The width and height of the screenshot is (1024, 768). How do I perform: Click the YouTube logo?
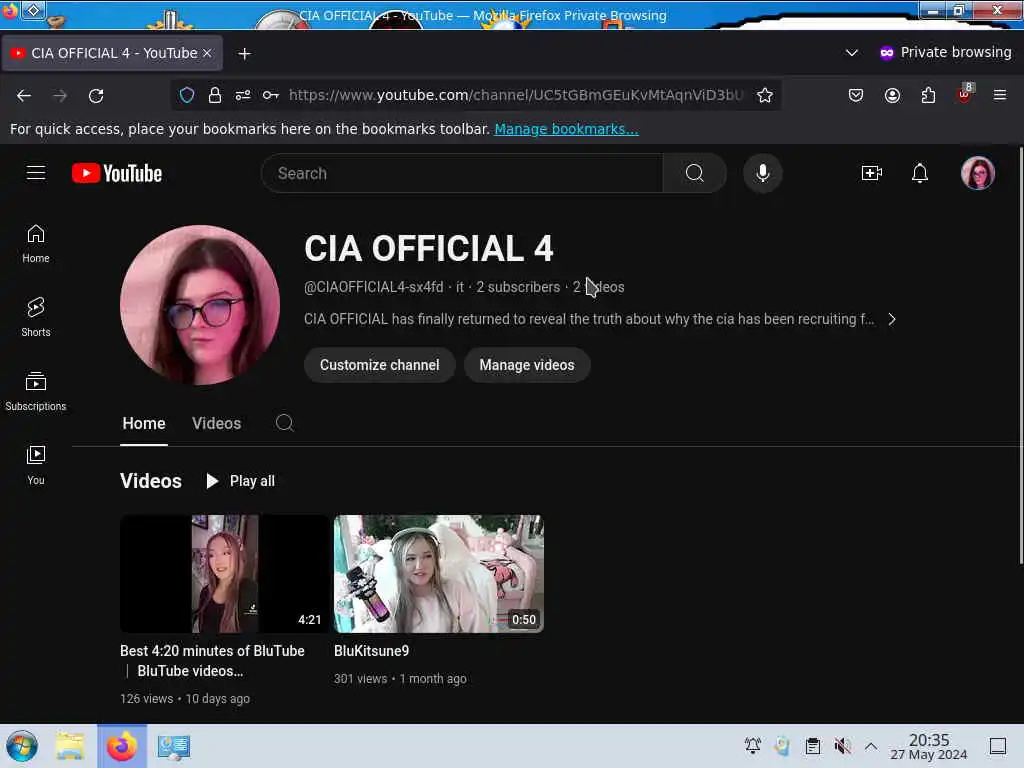117,173
